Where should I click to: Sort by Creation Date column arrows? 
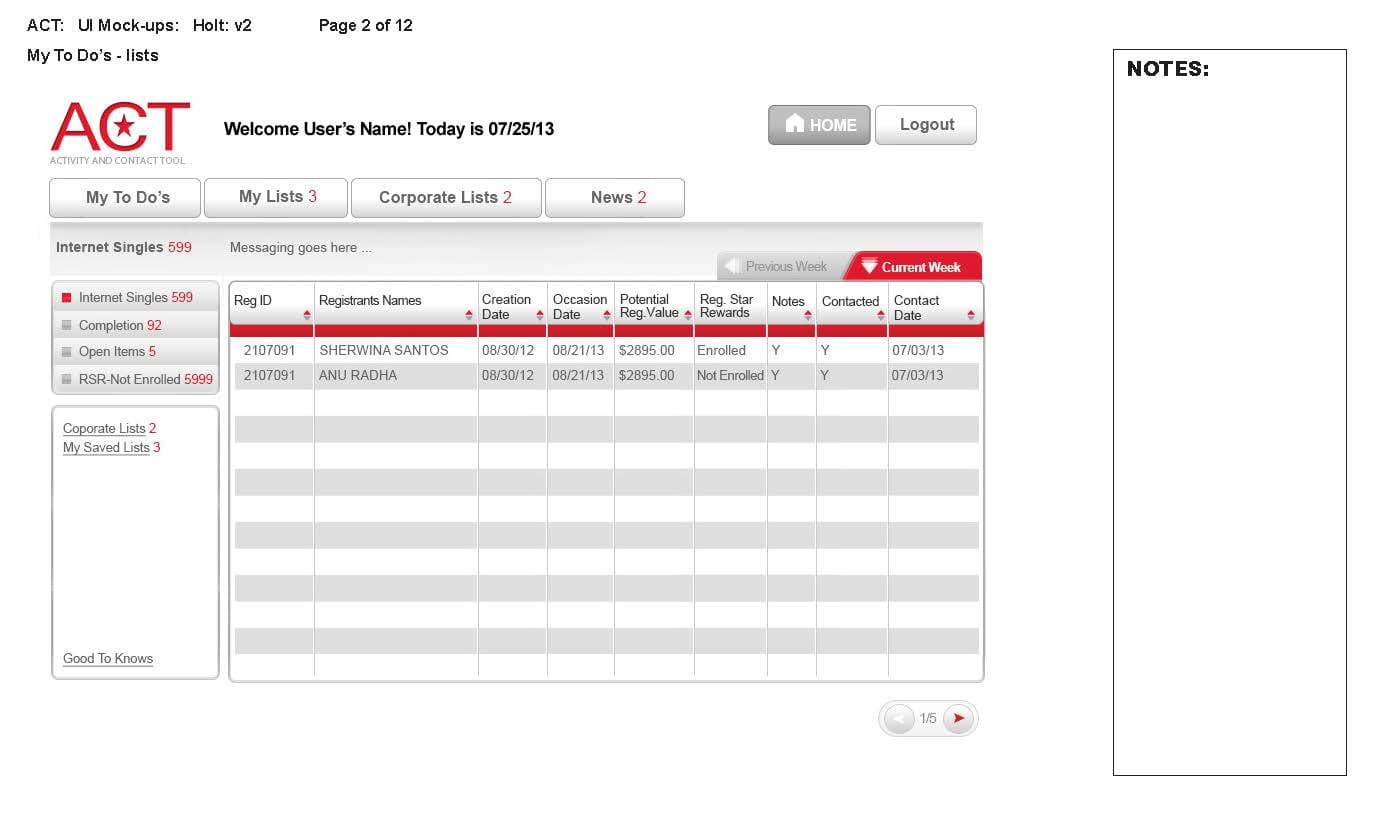(540, 315)
